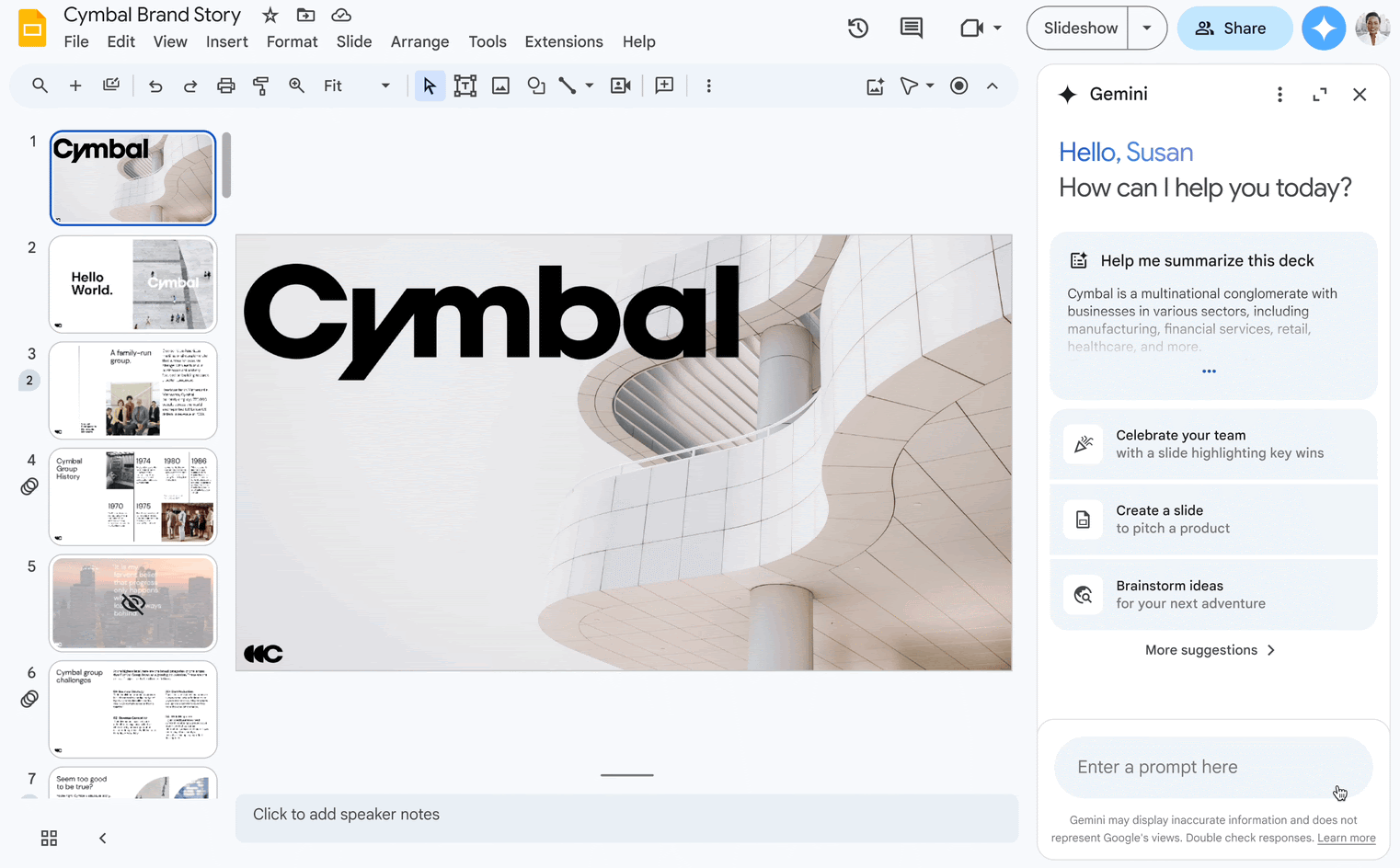Create an image with the Gemini image icon

point(875,86)
